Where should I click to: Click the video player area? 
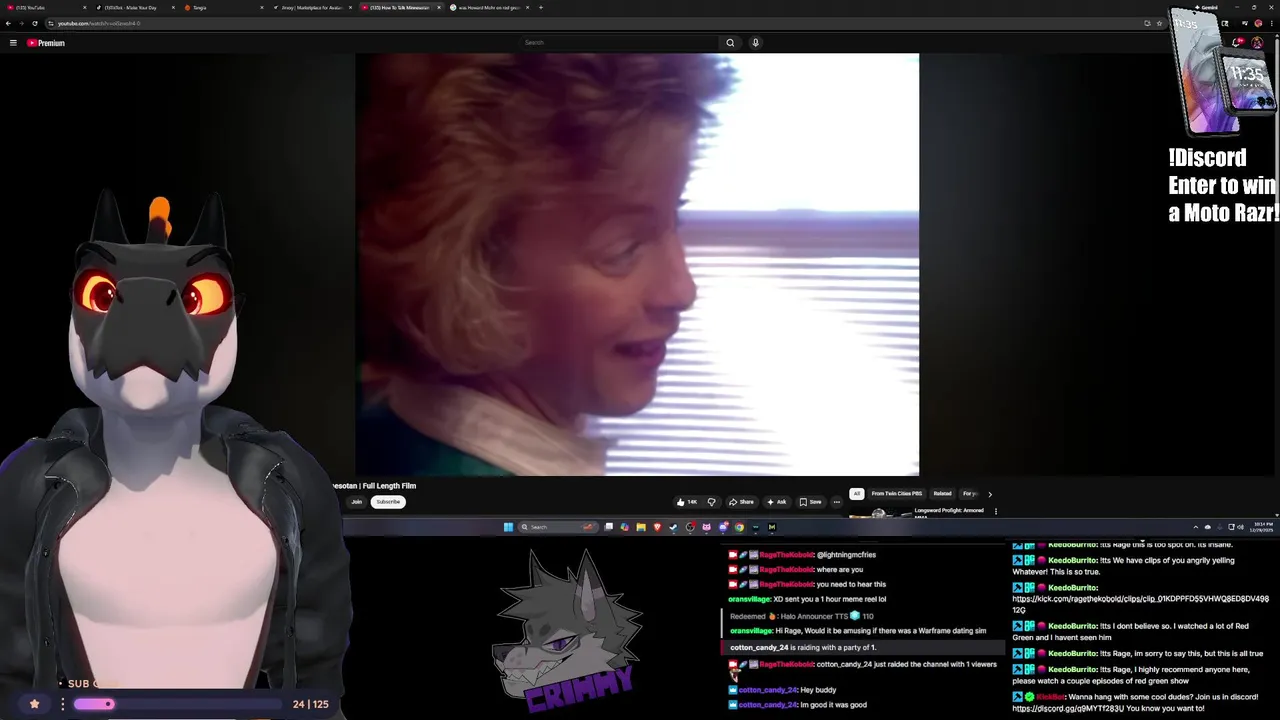[x=637, y=264]
